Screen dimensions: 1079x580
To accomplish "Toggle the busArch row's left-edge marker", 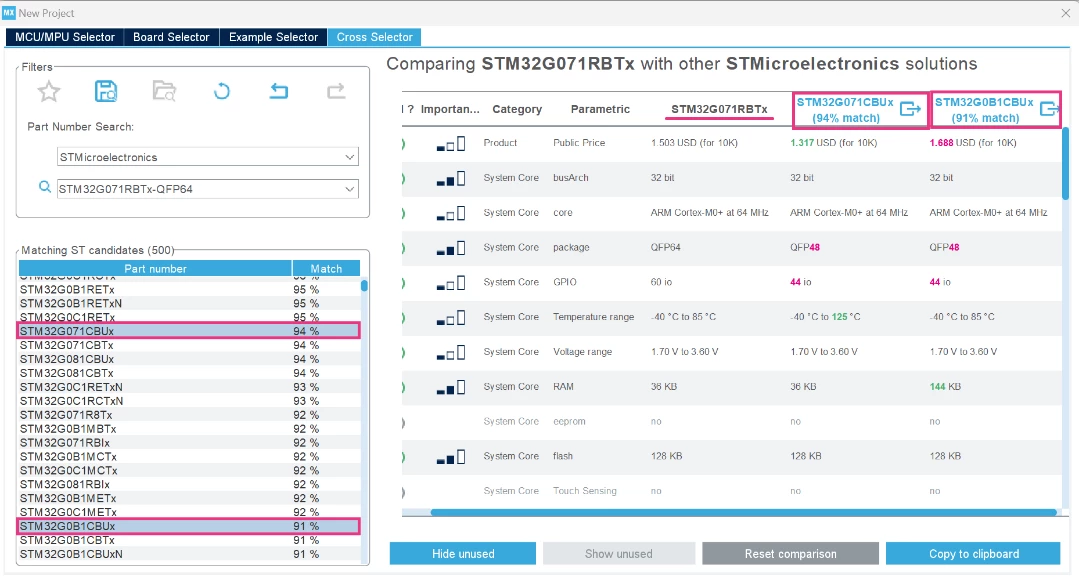I will tap(404, 179).
